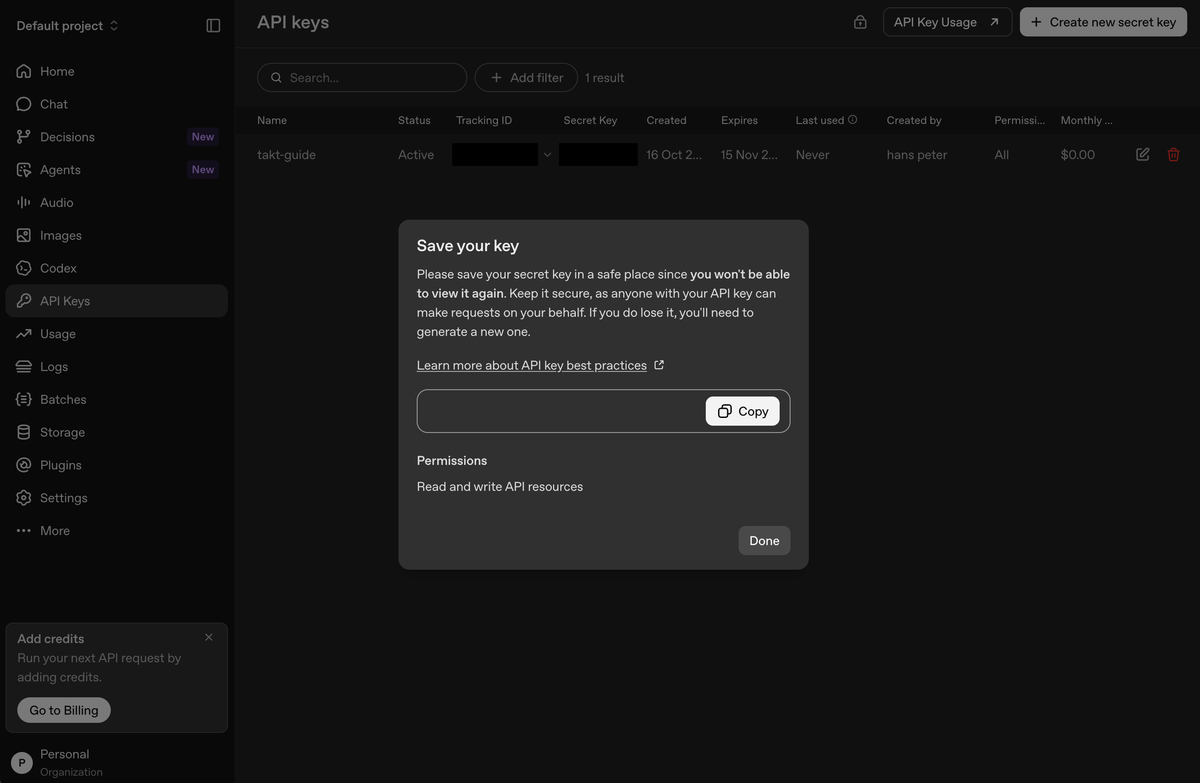1200x783 pixels.
Task: Click Create new secret key
Action: coord(1103,22)
